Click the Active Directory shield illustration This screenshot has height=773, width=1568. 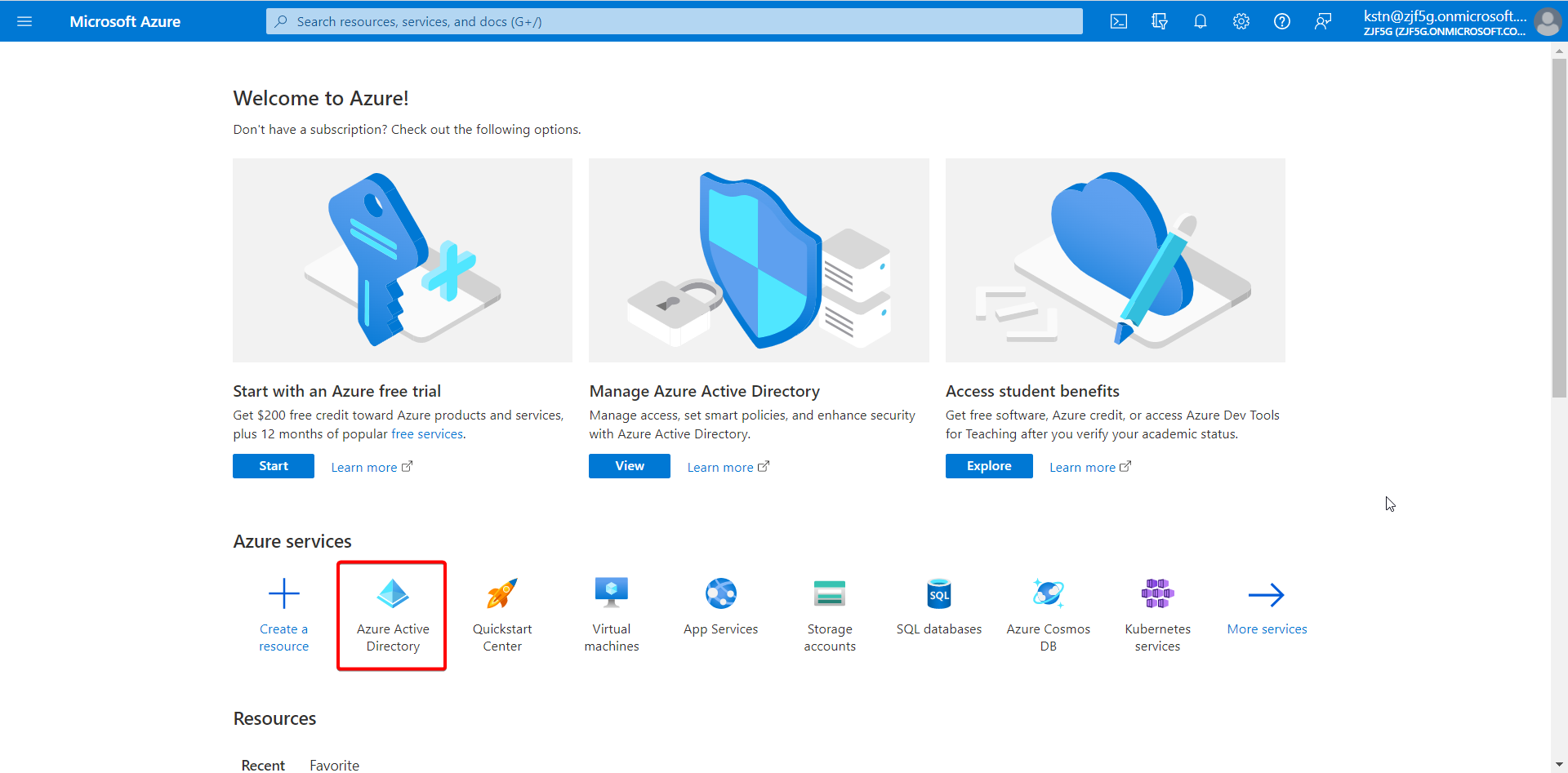[759, 260]
